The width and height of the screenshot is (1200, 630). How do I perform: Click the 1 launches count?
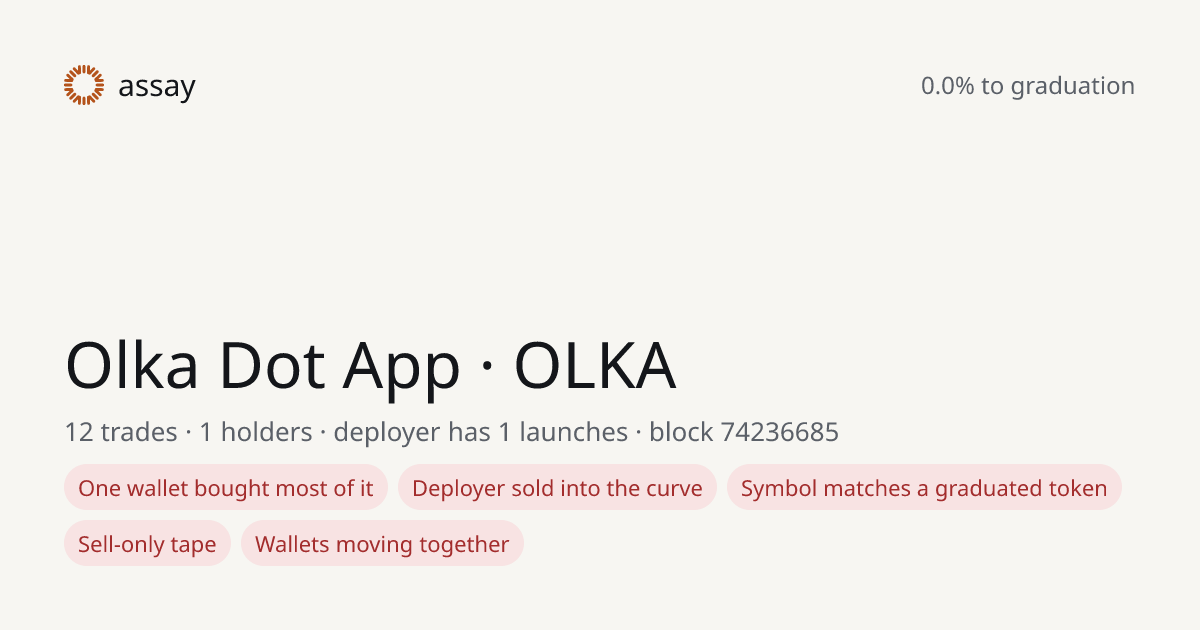point(563,432)
